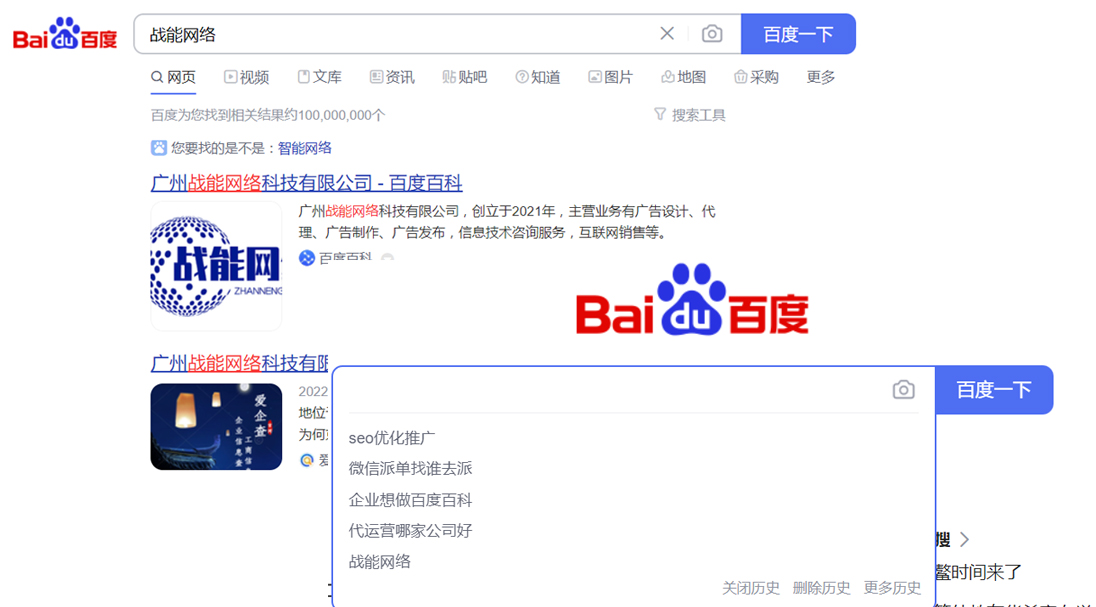Open the 贴吧 tab

(x=465, y=77)
